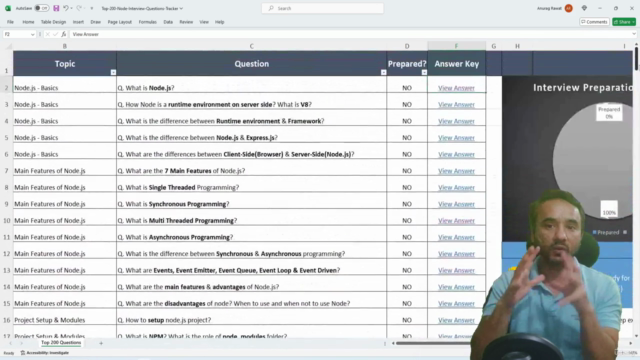640x360 pixels.
Task: Open the Home ribbon tab
Action: tap(28, 22)
